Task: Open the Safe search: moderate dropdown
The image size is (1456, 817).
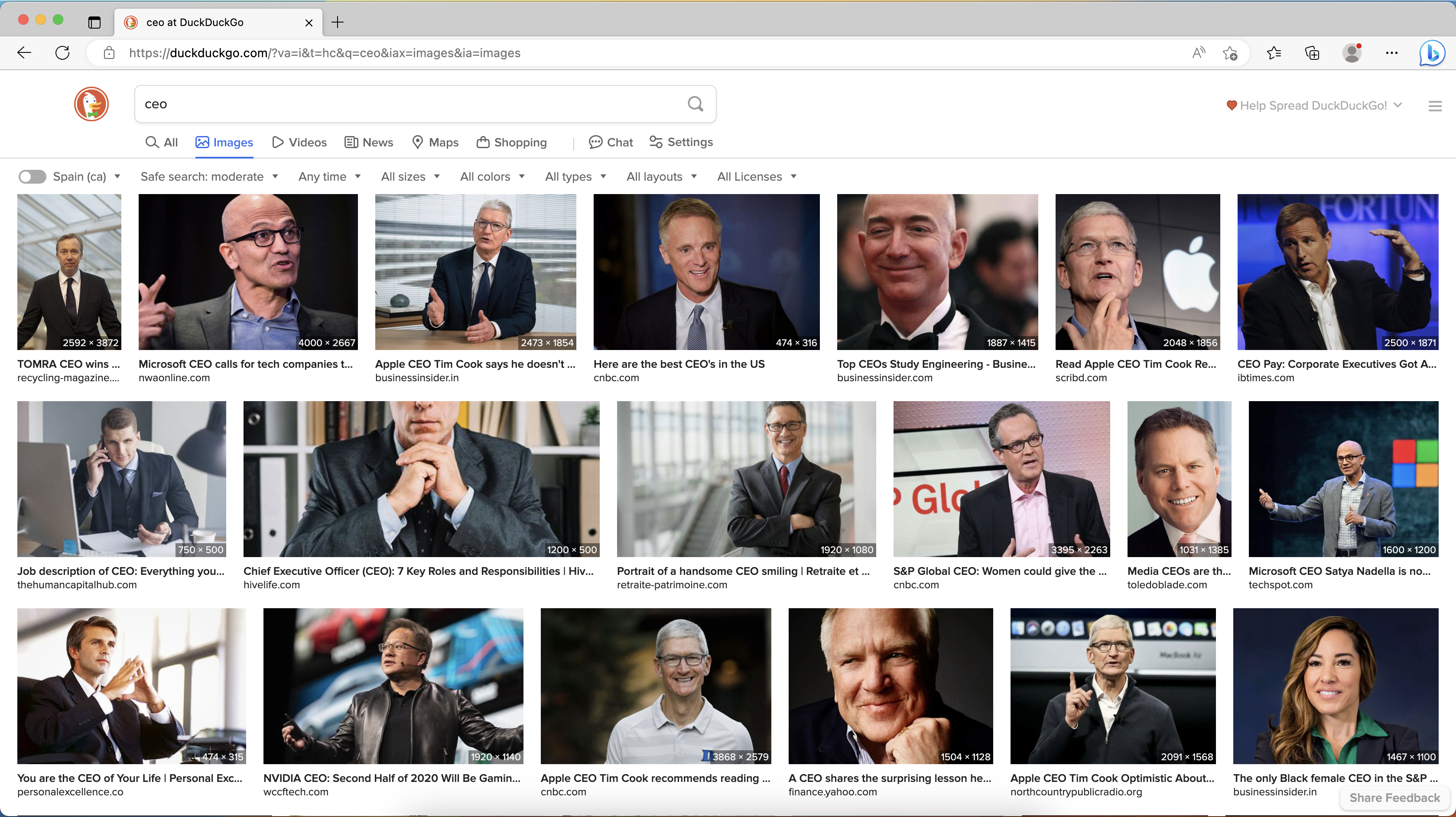Action: point(209,177)
